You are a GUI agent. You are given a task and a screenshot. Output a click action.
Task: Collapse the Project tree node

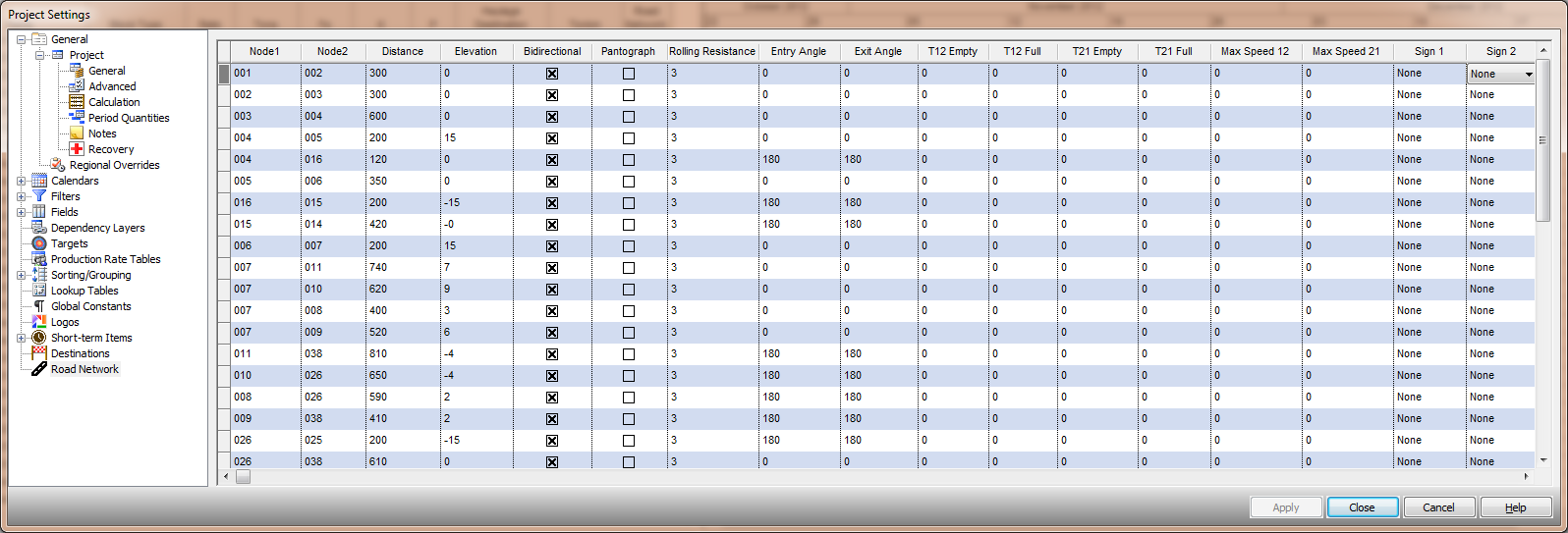[40, 55]
